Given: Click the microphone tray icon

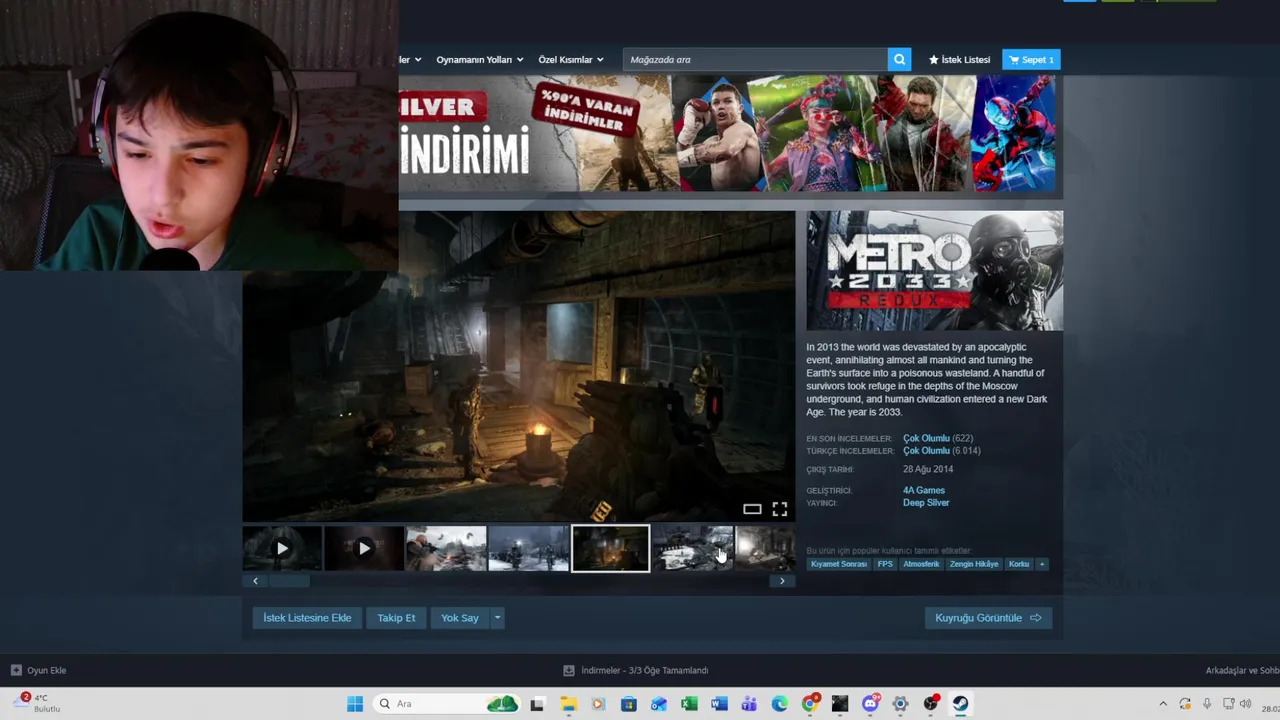Looking at the screenshot, I should pos(1207,704).
